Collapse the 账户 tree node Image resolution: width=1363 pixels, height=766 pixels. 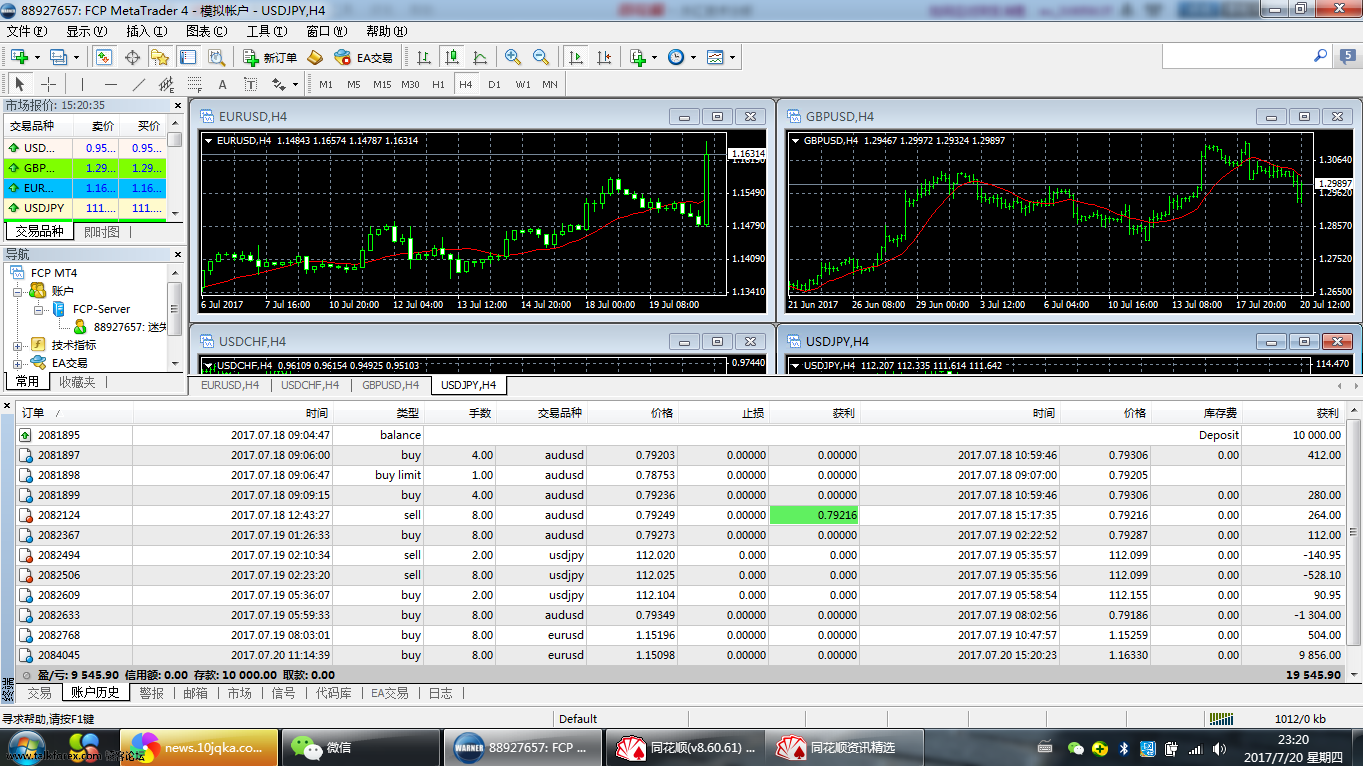18,291
